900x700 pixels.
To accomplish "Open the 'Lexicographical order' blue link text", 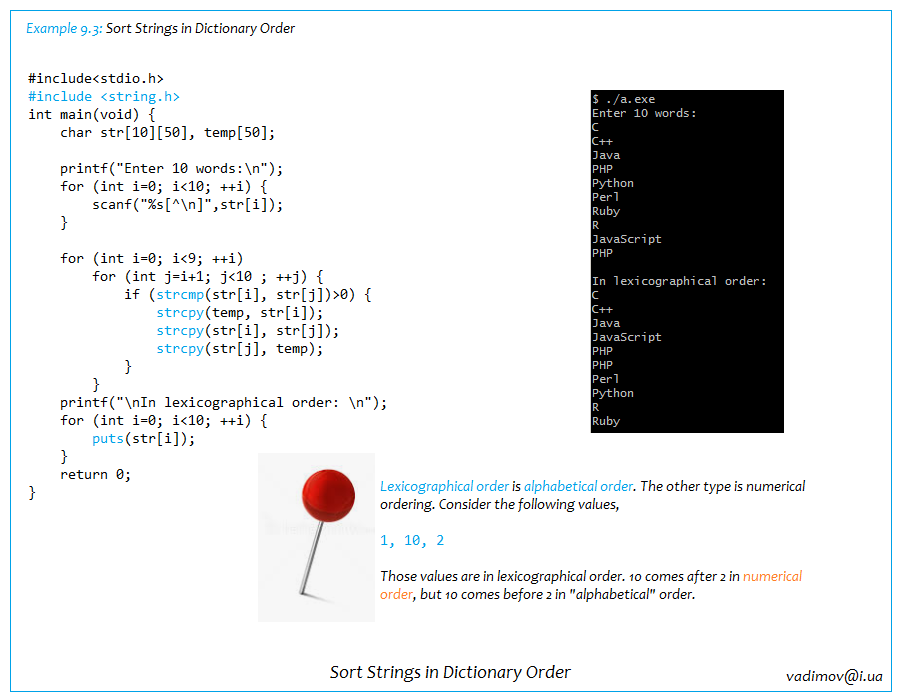I will (x=444, y=487).
